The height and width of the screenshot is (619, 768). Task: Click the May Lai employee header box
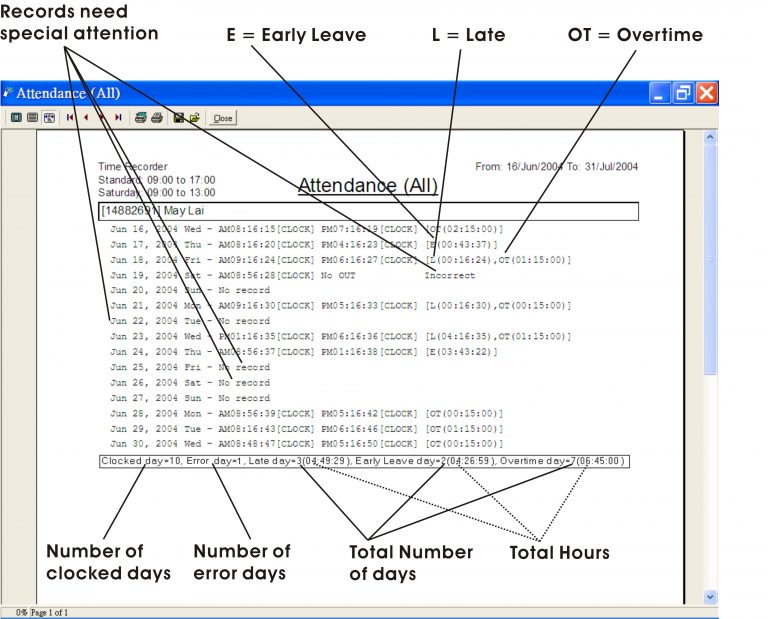368,211
